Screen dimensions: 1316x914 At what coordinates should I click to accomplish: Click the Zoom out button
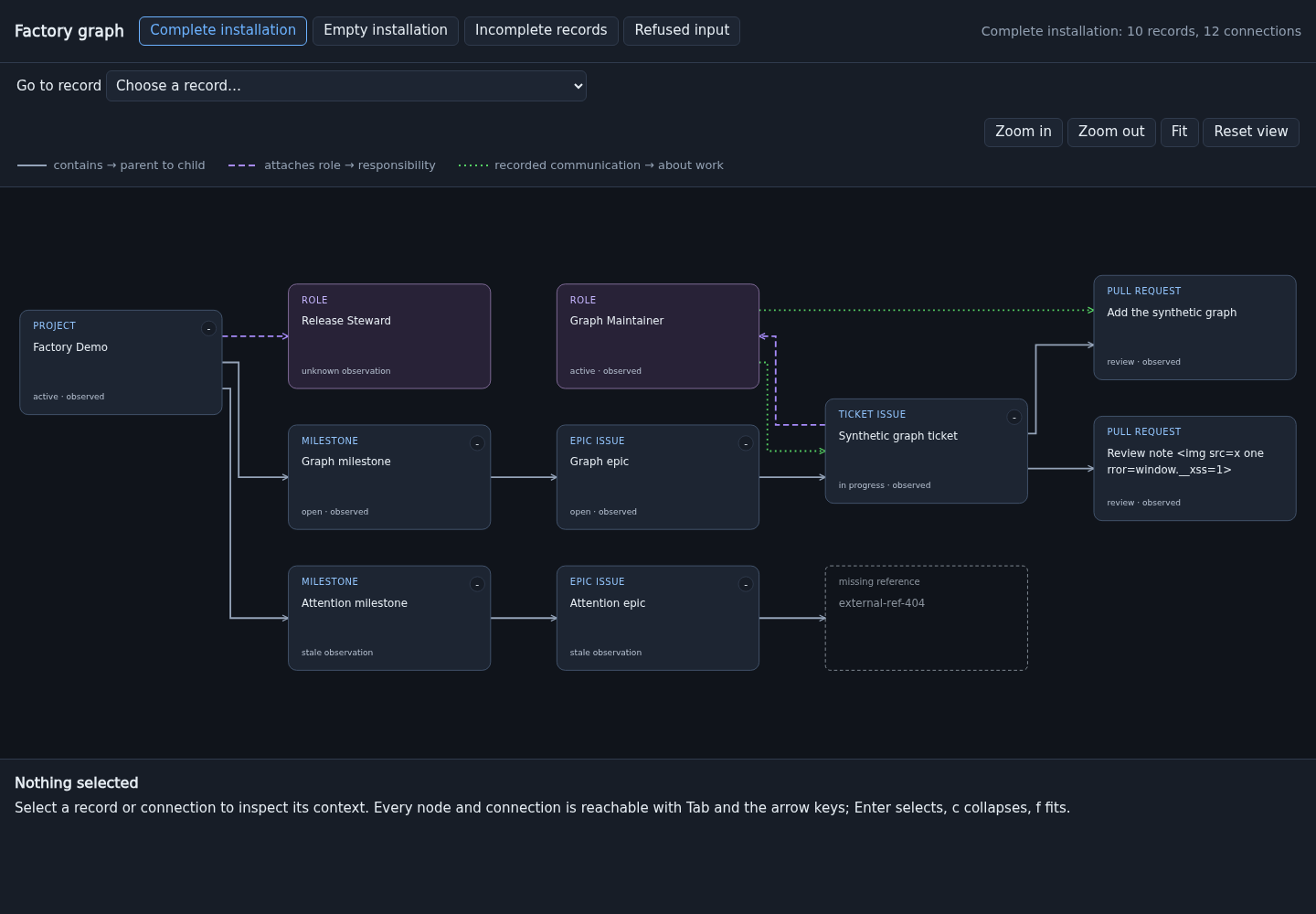(1111, 132)
